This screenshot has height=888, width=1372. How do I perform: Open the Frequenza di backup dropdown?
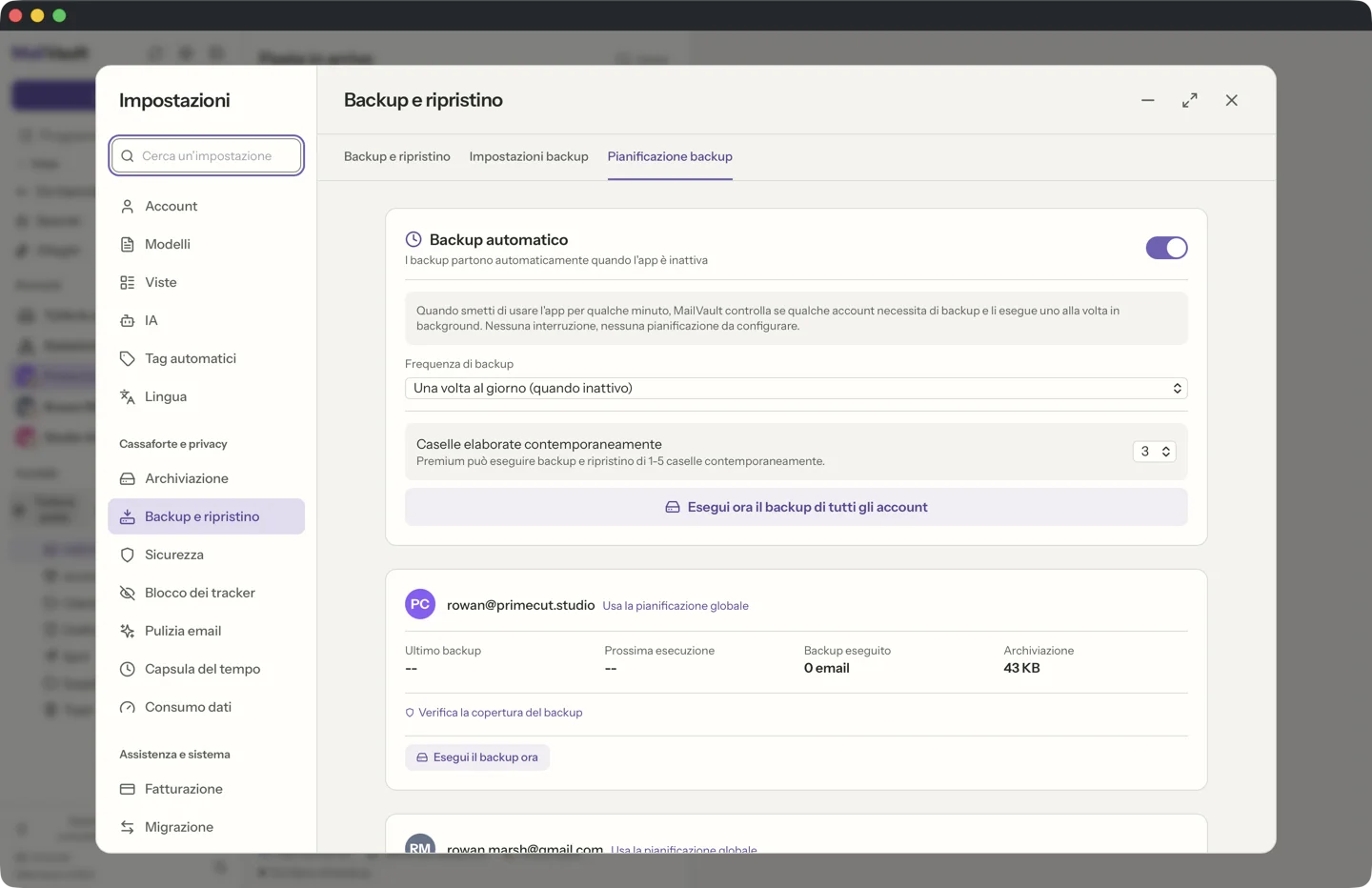click(x=797, y=388)
